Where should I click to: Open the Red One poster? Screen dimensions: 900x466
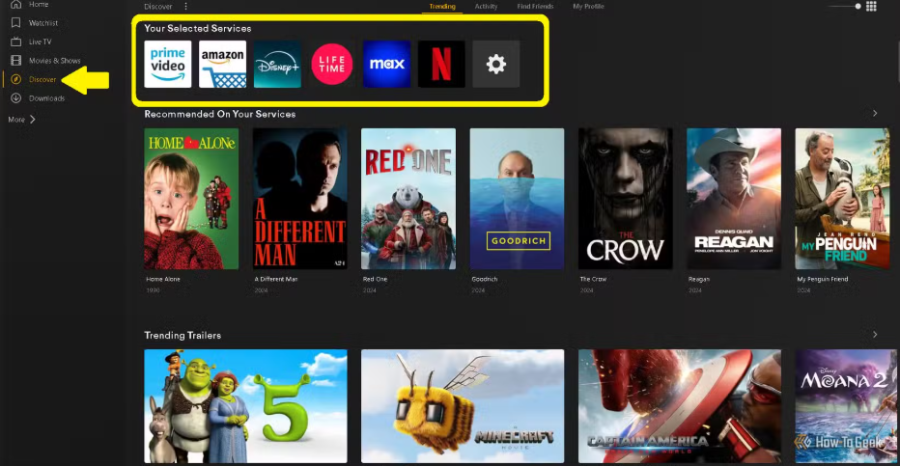[408, 199]
